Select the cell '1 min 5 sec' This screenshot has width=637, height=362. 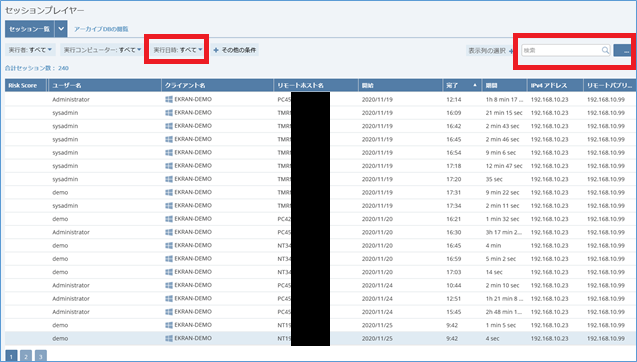coord(500,325)
